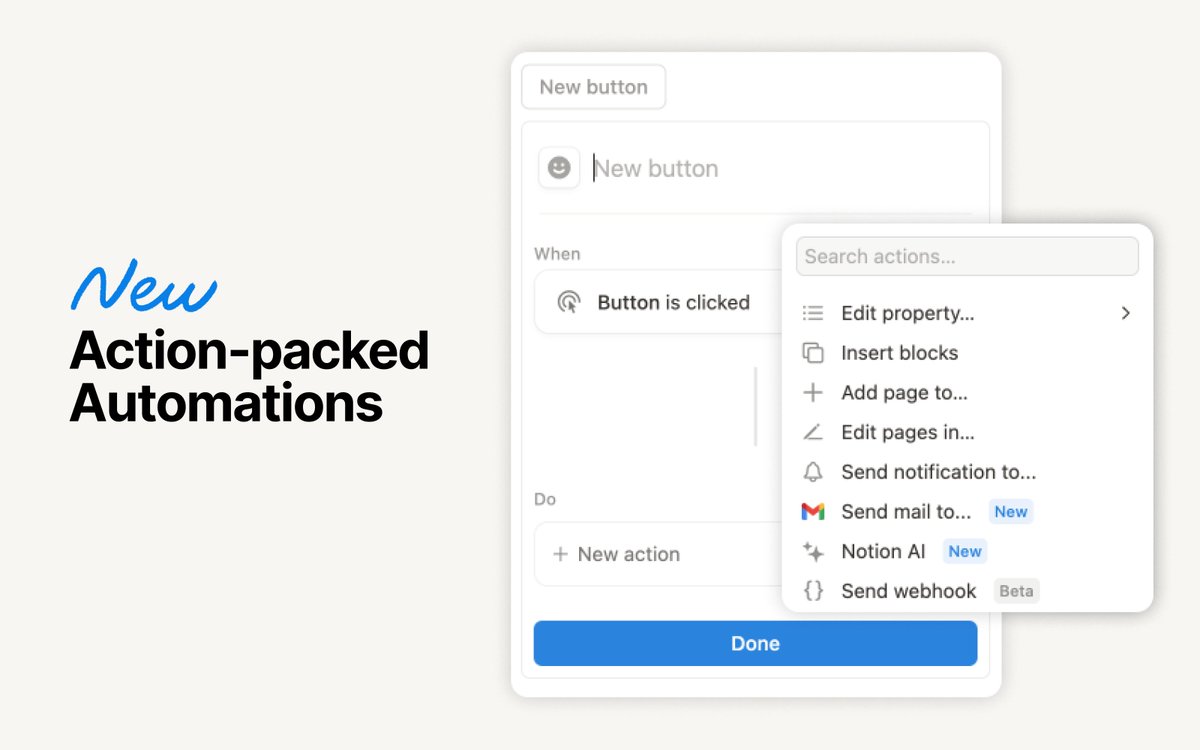
Task: Expand Edit property using its chevron
Action: pos(1126,313)
